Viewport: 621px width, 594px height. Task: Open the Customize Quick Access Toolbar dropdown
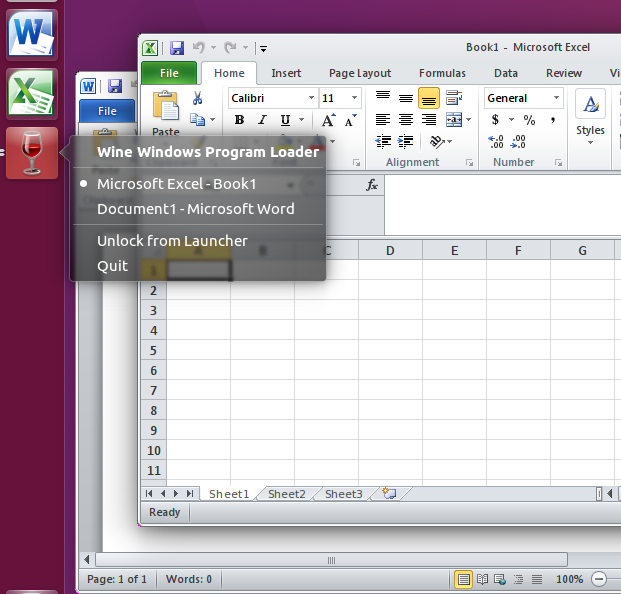(x=263, y=49)
